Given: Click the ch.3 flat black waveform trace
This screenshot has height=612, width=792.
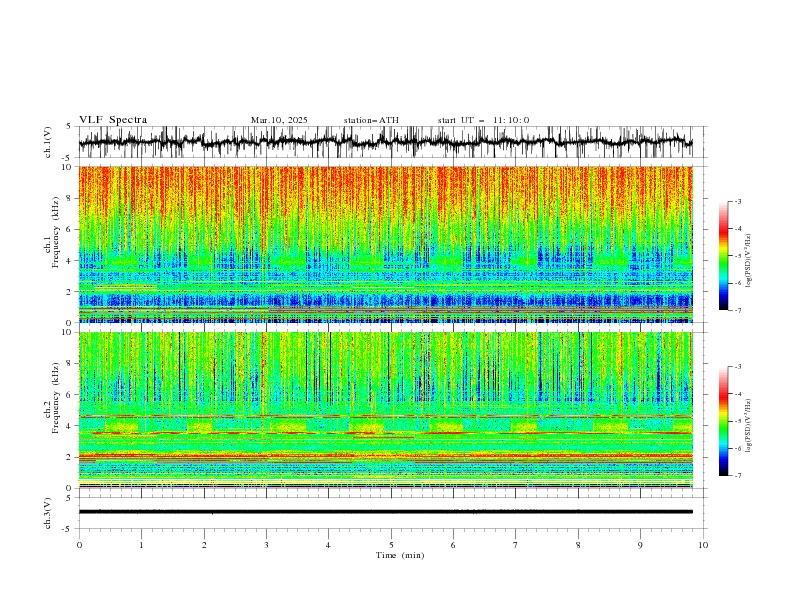Looking at the screenshot, I should click(x=386, y=512).
